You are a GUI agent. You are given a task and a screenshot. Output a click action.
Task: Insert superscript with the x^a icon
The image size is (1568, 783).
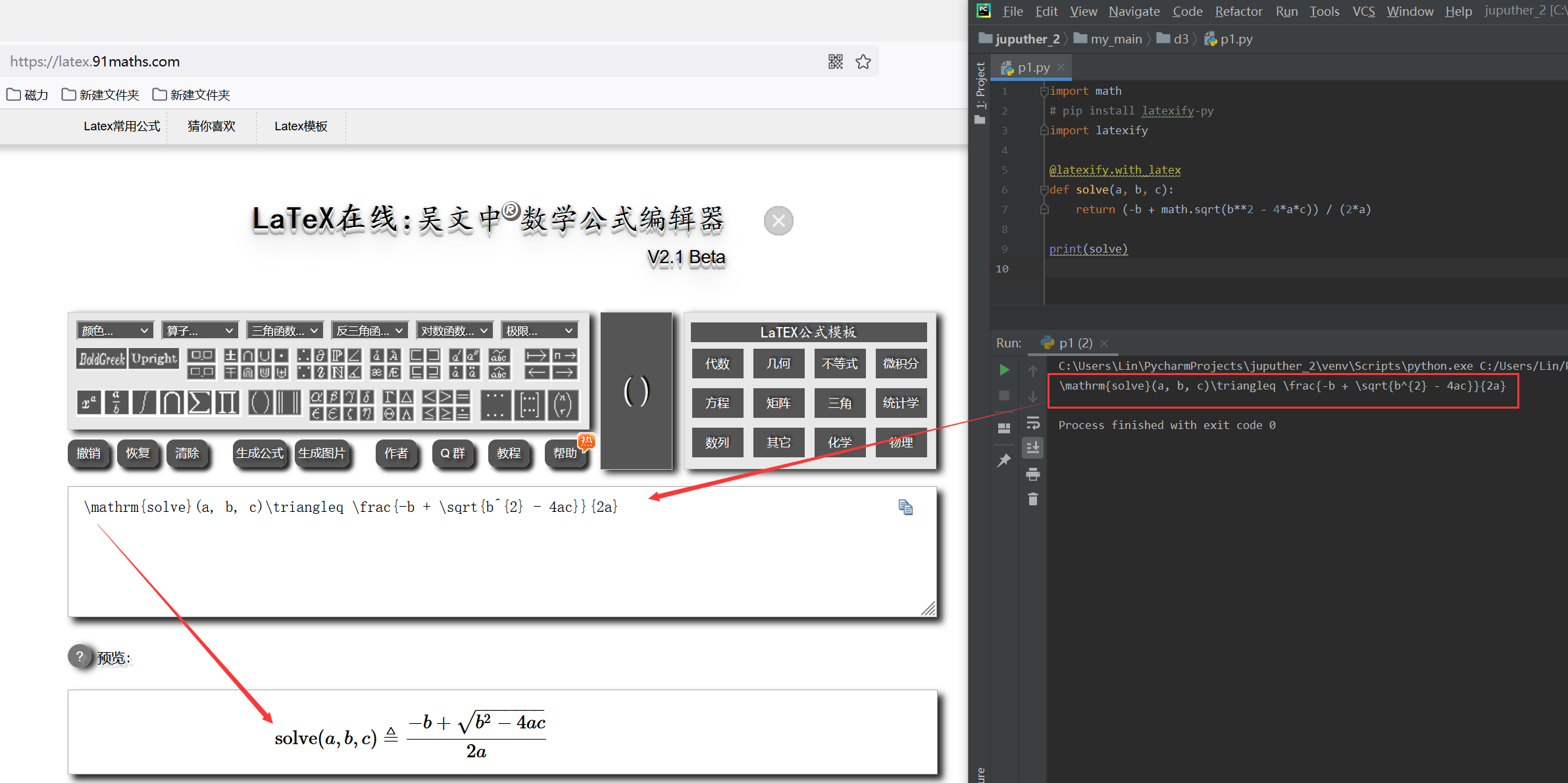[x=88, y=403]
